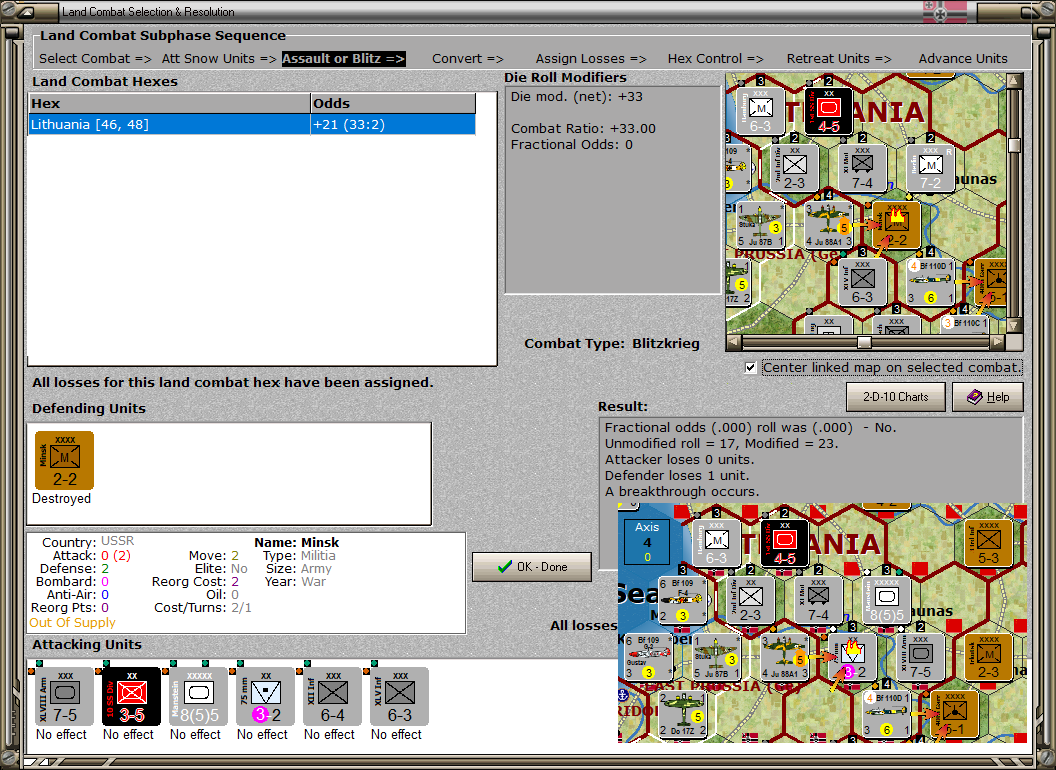The height and width of the screenshot is (770, 1056).
Task: Click the minimap horizontal scrollbar right arrow
Action: (998, 342)
